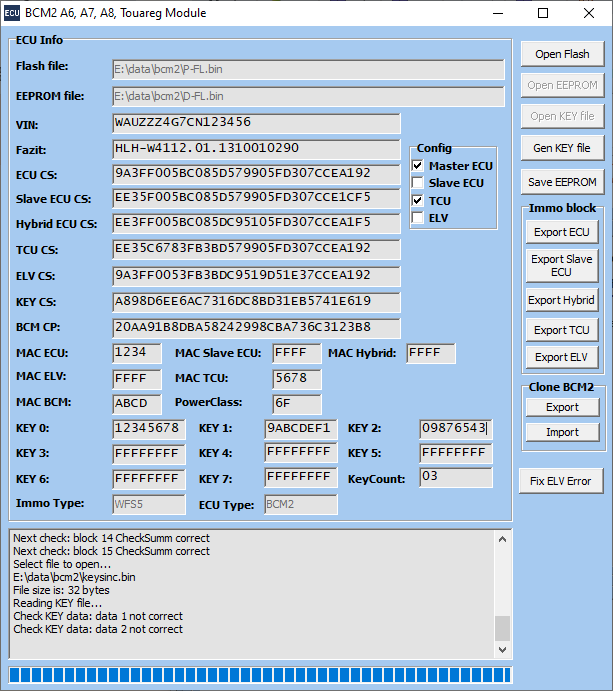Tick the ELV config checkbox
Screen dimensions: 613x691
[x=419, y=218]
